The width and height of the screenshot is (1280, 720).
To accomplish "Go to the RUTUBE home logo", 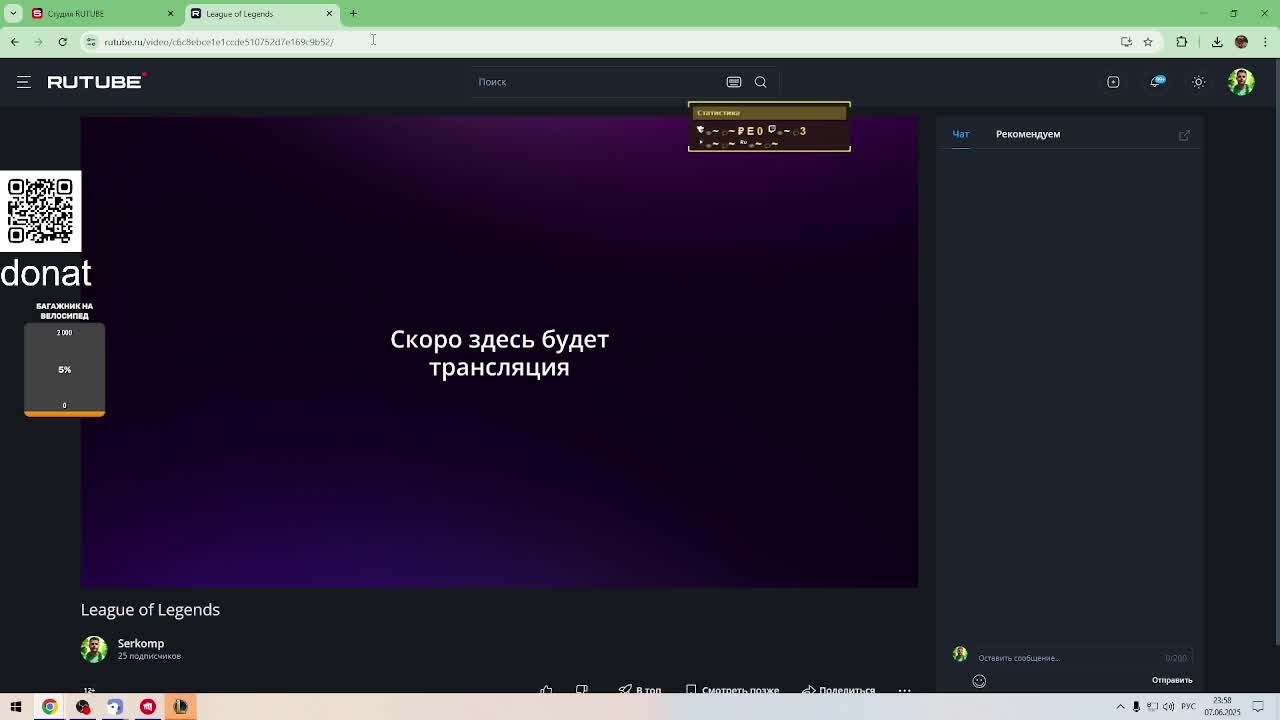I will (x=97, y=82).
